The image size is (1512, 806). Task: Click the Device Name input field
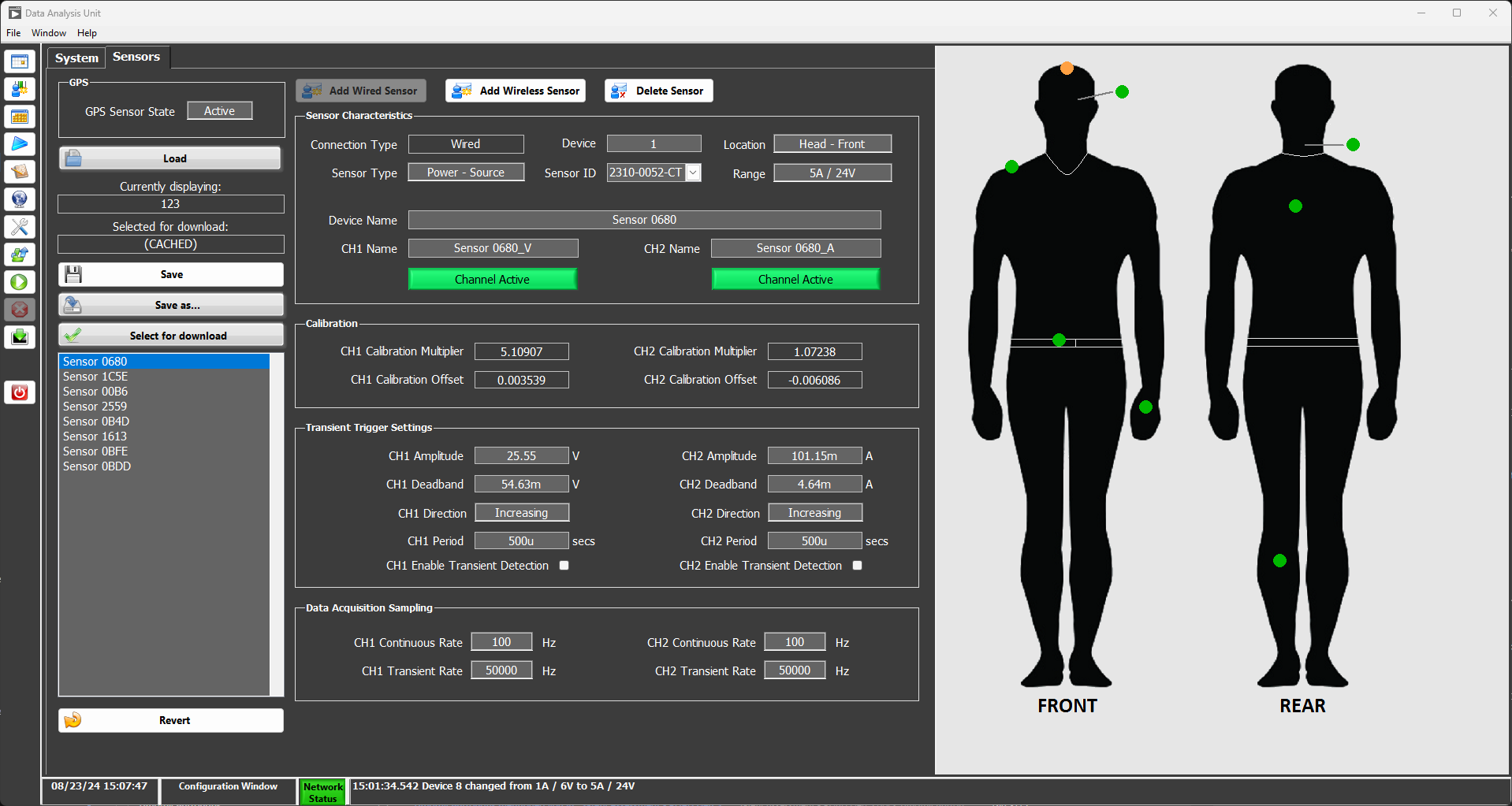pos(644,220)
